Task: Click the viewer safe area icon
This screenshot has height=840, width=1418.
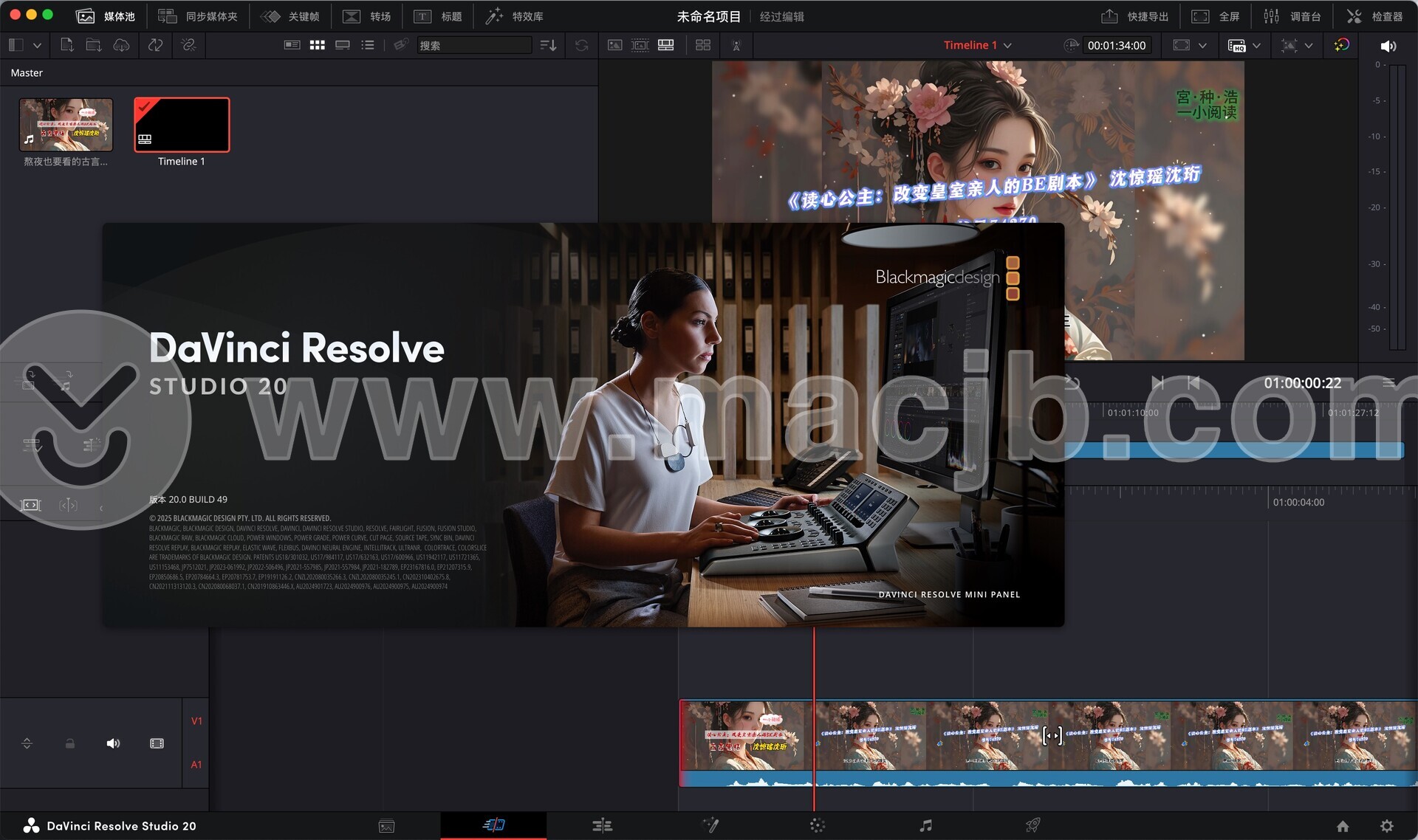Action: (1182, 45)
